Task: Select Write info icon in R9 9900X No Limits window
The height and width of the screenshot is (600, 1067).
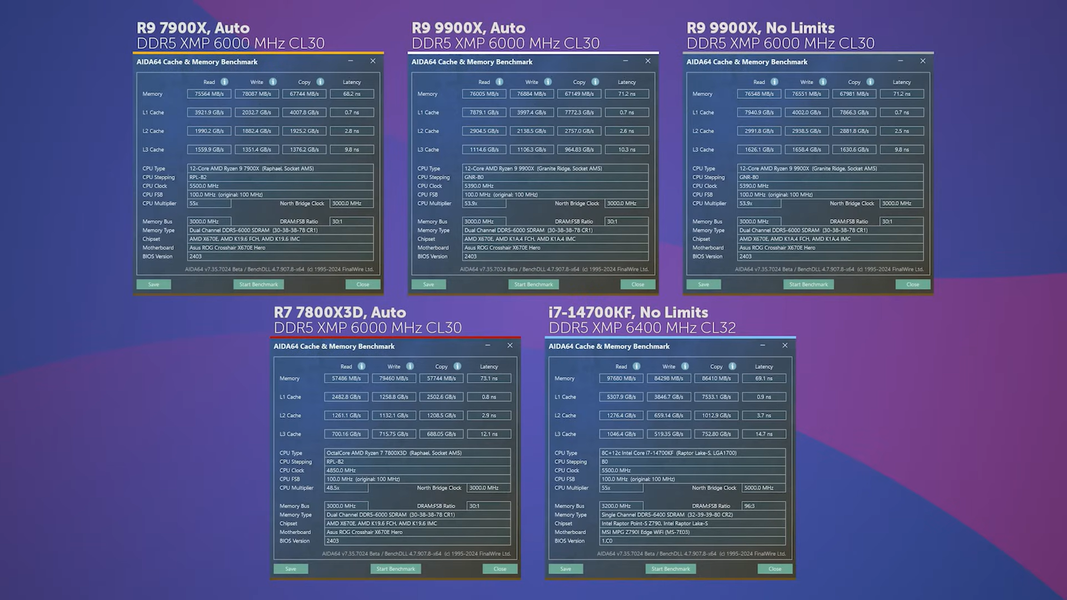Action: (x=823, y=82)
